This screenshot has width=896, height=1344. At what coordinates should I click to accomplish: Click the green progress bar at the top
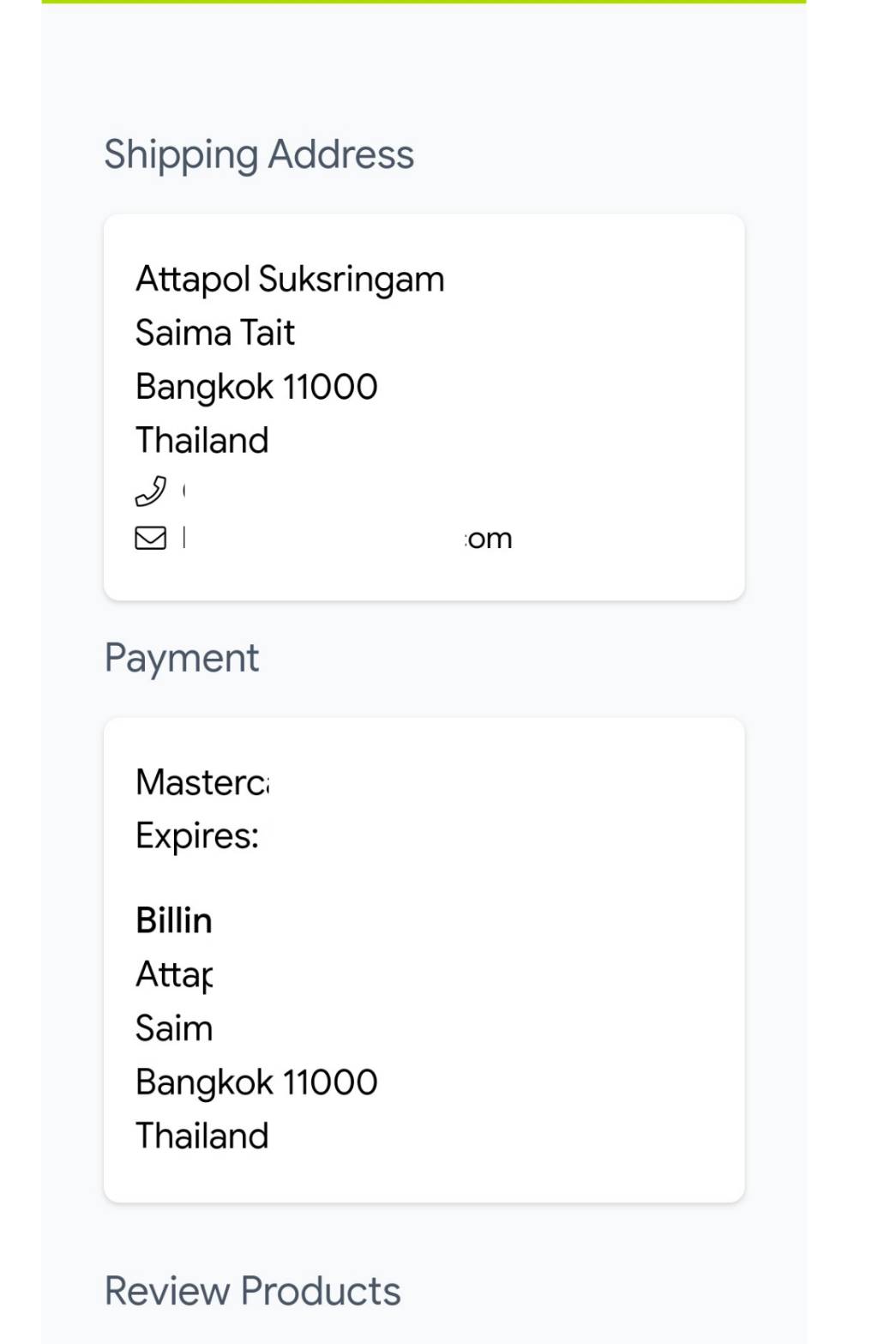click(424, 2)
